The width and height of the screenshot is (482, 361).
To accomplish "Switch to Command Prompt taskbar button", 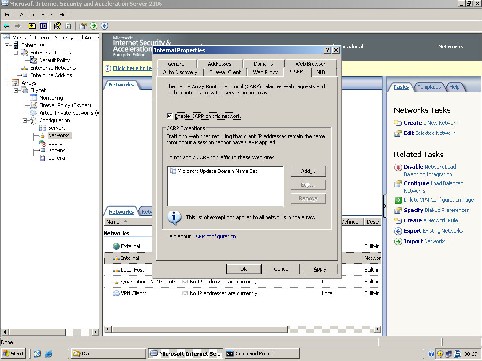I will tap(262, 354).
